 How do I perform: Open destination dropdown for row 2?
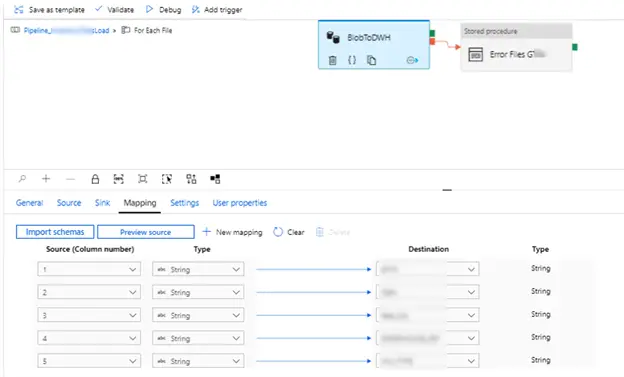(428, 292)
